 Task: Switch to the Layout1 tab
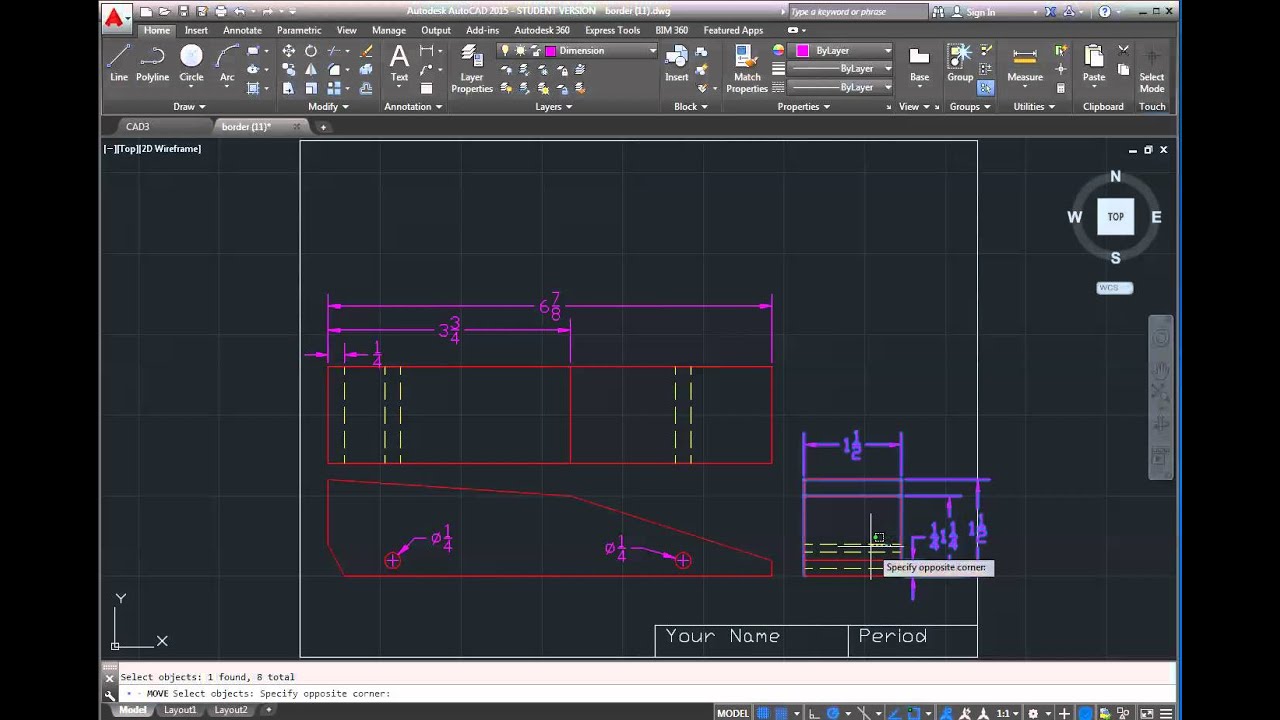pos(180,710)
